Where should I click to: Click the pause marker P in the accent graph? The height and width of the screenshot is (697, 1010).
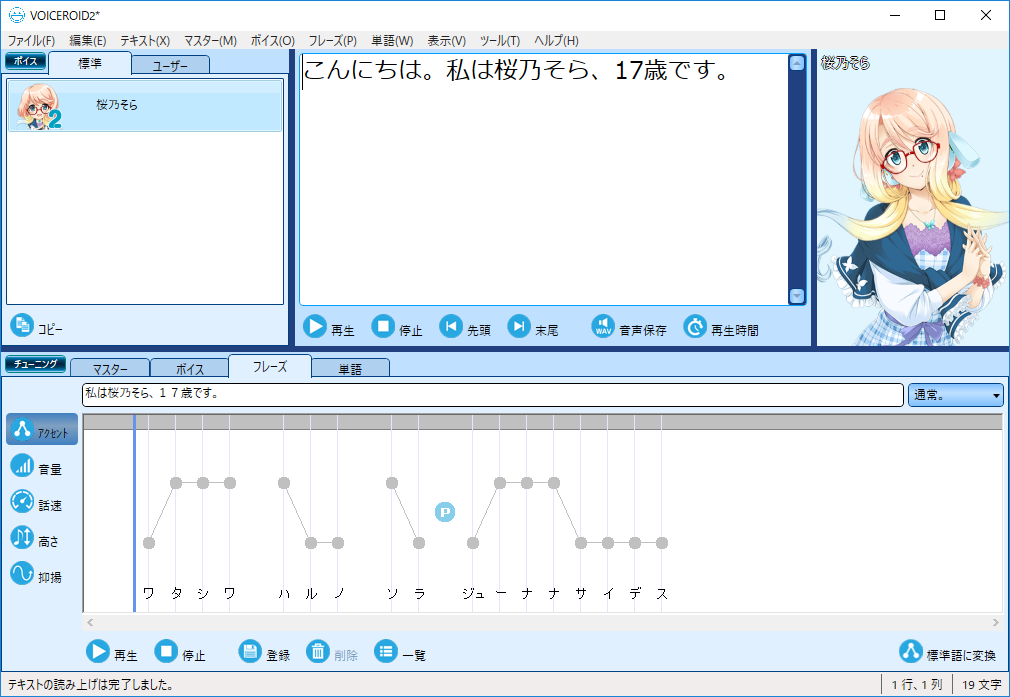(444, 512)
